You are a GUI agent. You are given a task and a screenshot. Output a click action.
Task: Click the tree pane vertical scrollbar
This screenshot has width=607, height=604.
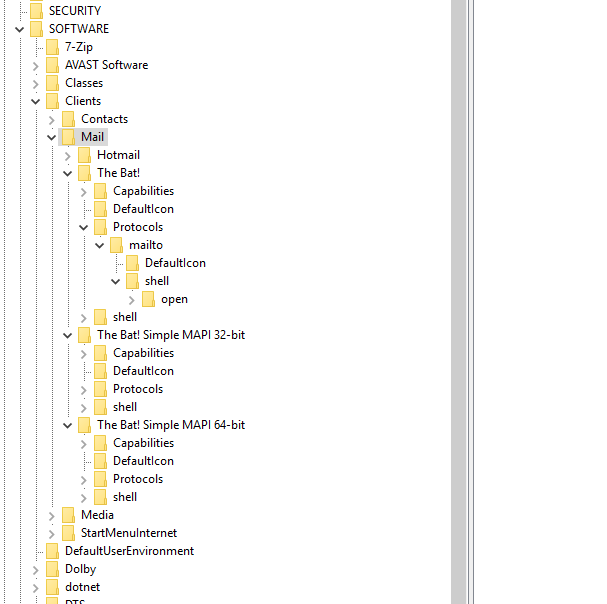click(459, 302)
